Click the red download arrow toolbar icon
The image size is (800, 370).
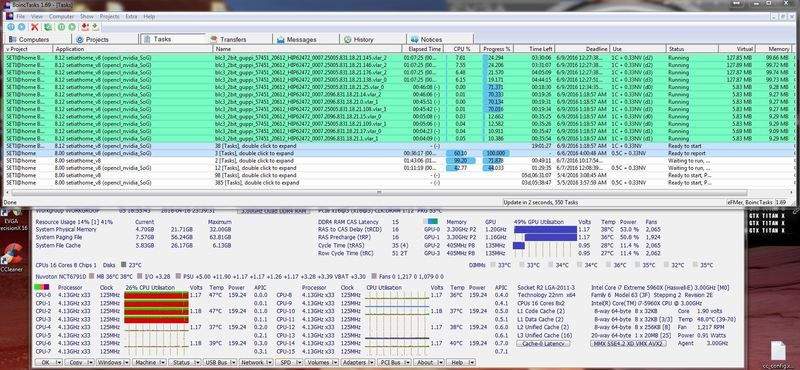click(x=85, y=27)
